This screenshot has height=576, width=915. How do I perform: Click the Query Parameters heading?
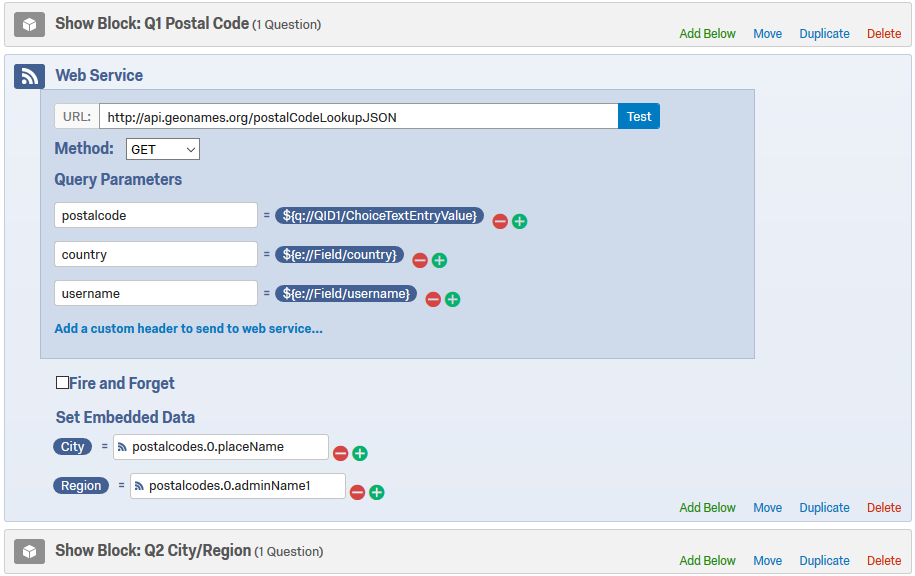click(118, 180)
